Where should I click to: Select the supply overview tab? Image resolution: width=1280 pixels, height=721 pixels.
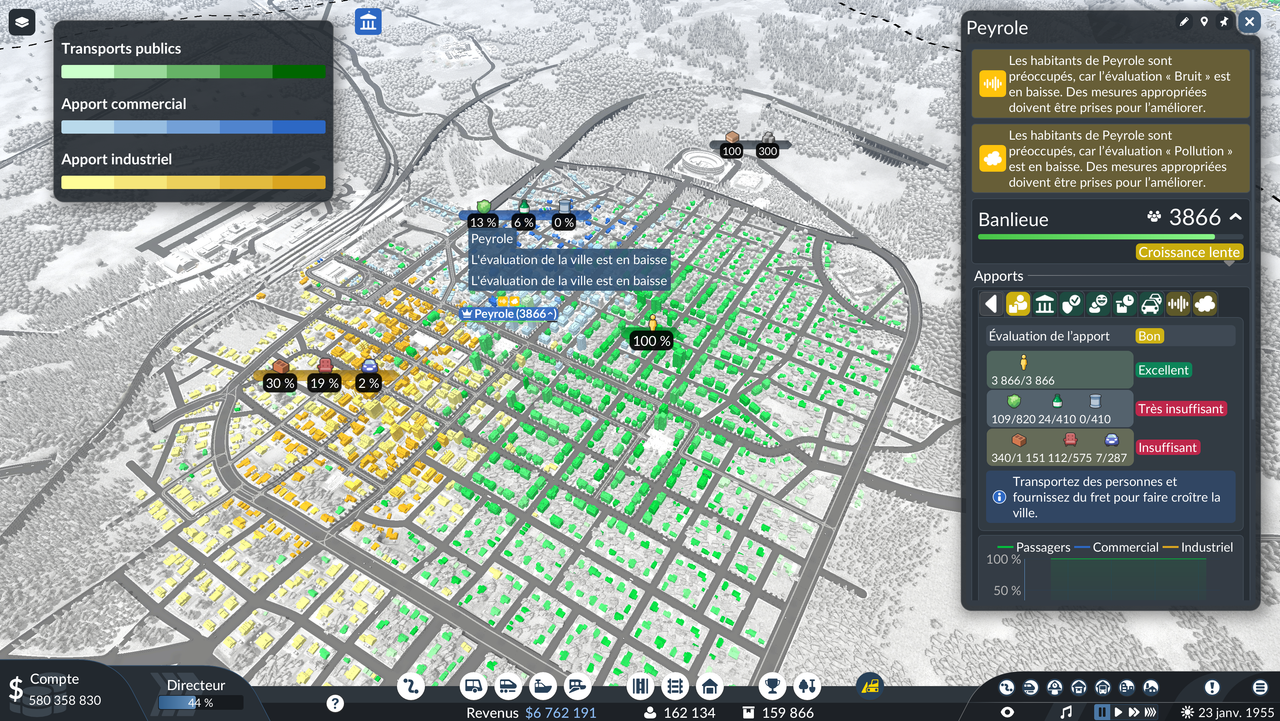click(x=1018, y=304)
